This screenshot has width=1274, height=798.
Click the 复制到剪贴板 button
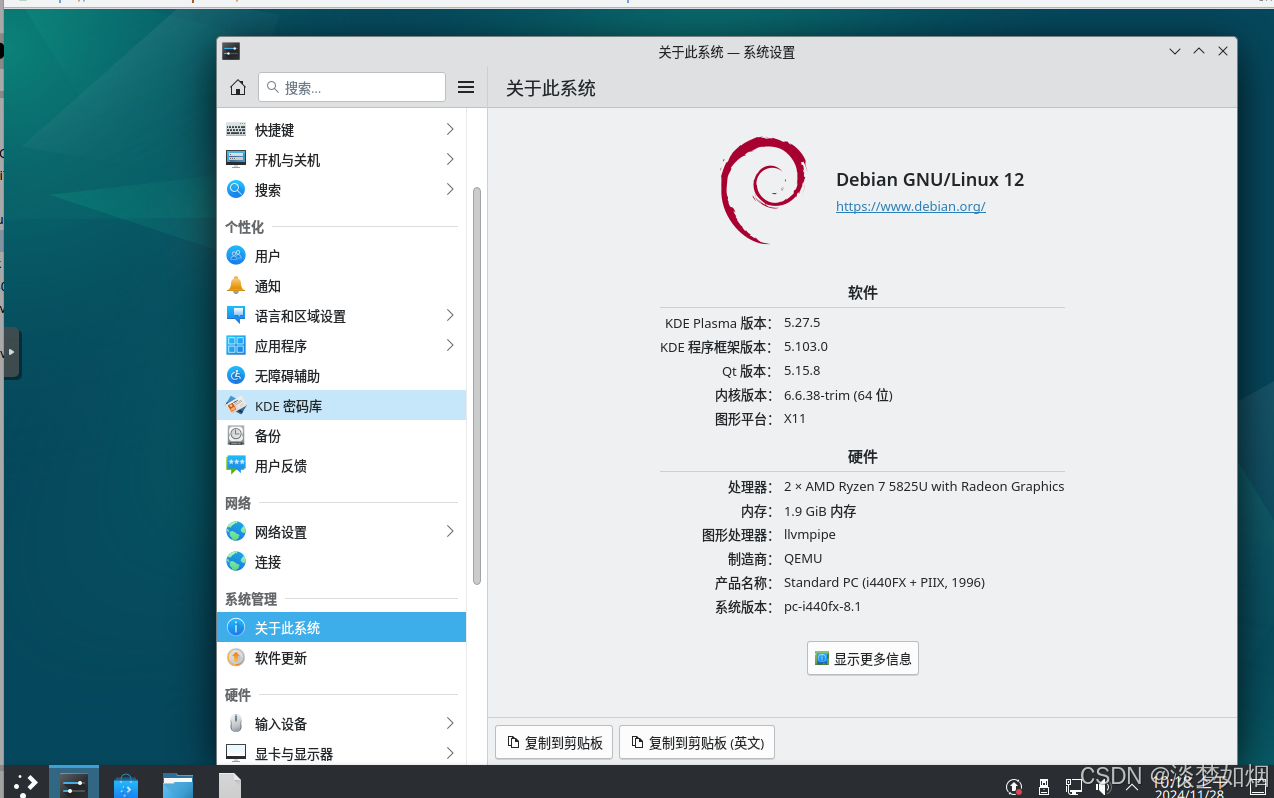[554, 743]
